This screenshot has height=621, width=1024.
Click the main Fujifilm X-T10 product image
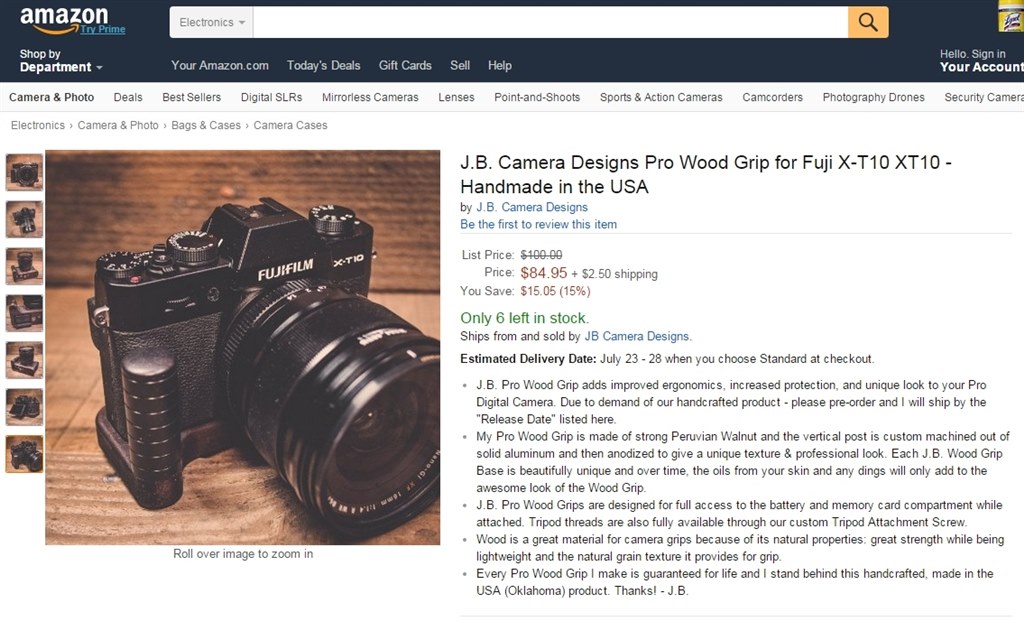pos(242,347)
